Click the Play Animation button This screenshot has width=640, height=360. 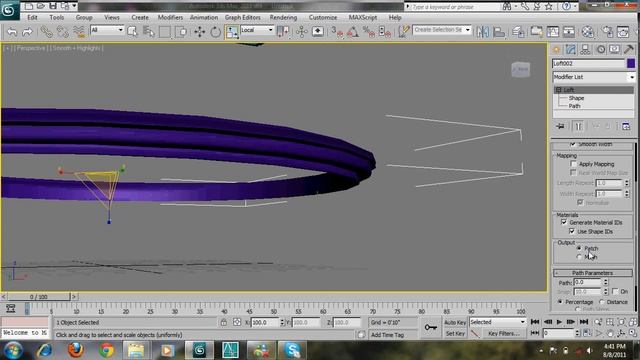pyautogui.click(x=559, y=322)
